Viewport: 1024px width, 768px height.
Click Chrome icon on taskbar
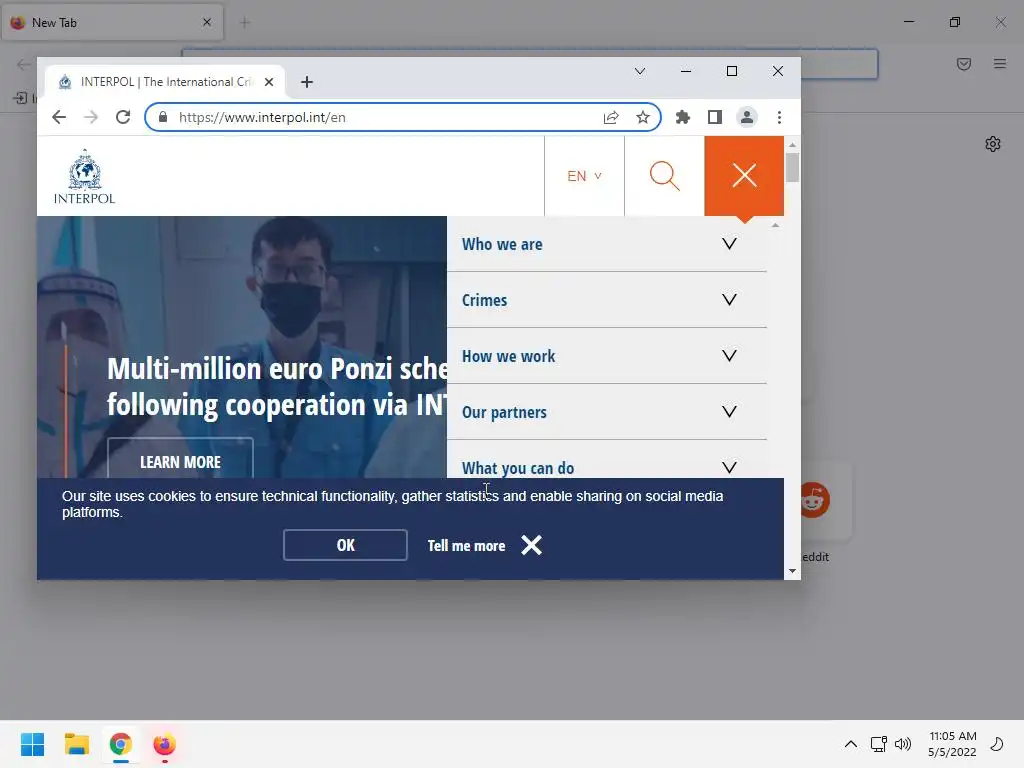click(120, 744)
